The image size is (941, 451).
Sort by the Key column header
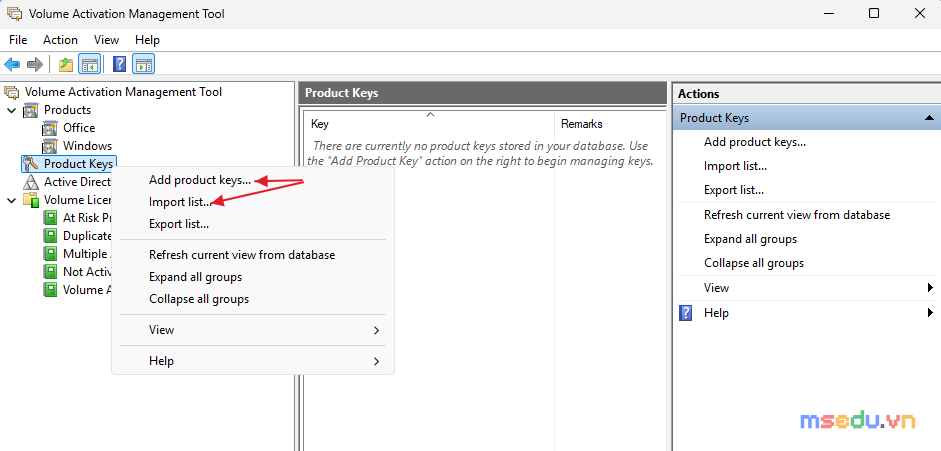coord(430,124)
